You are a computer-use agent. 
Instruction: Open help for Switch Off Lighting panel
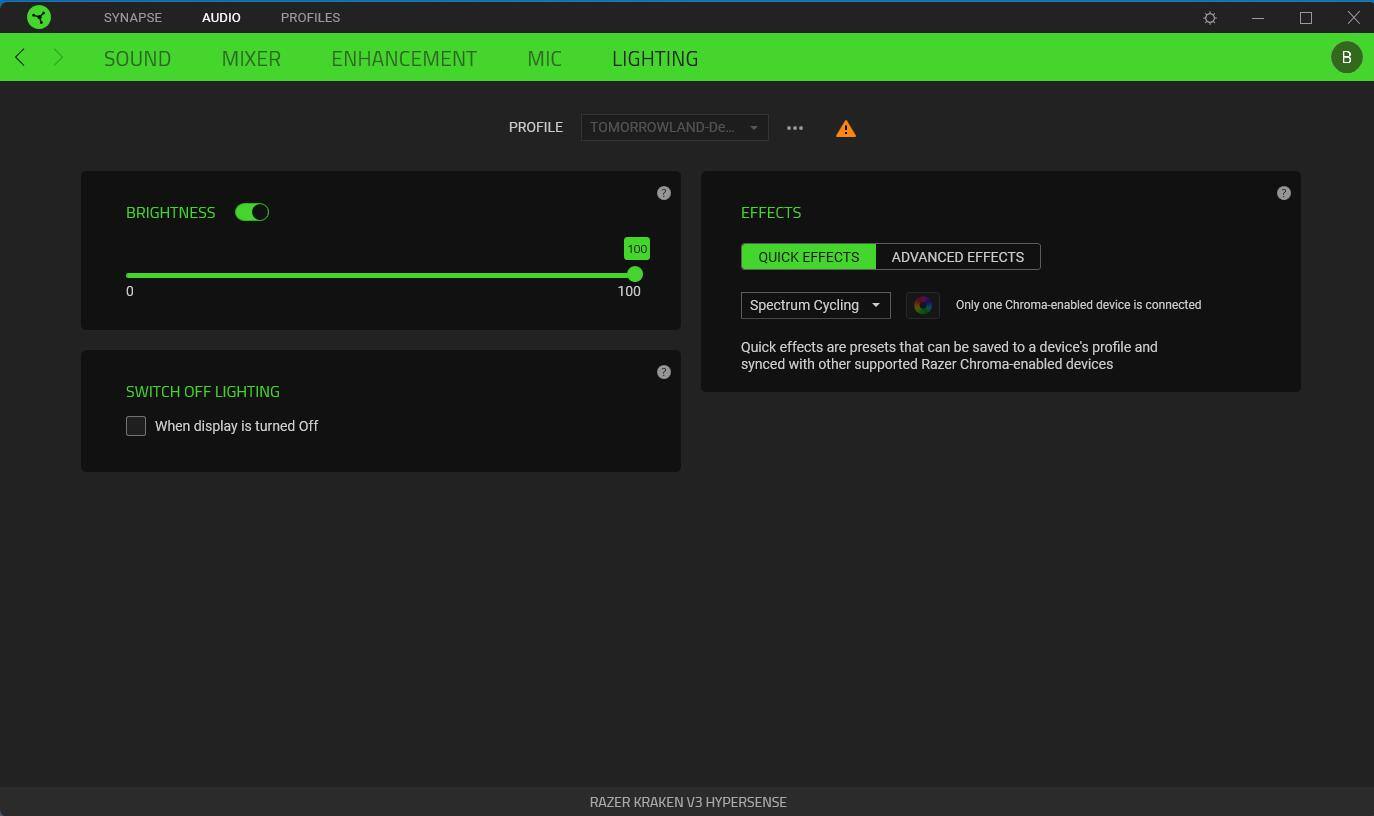click(664, 372)
